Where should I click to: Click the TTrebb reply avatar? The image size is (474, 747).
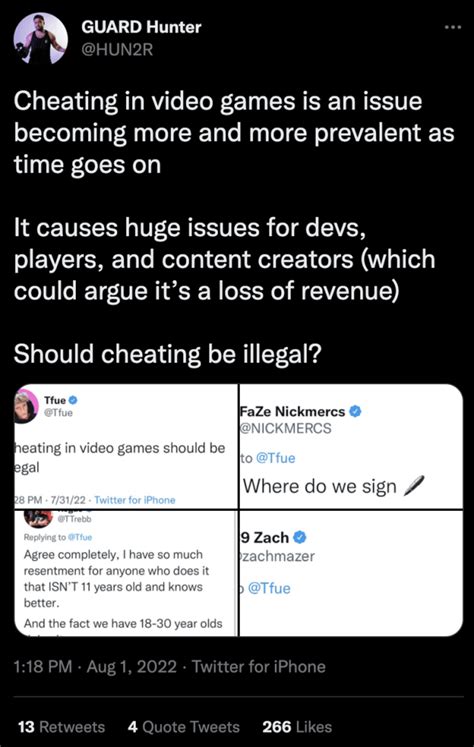(x=37, y=518)
